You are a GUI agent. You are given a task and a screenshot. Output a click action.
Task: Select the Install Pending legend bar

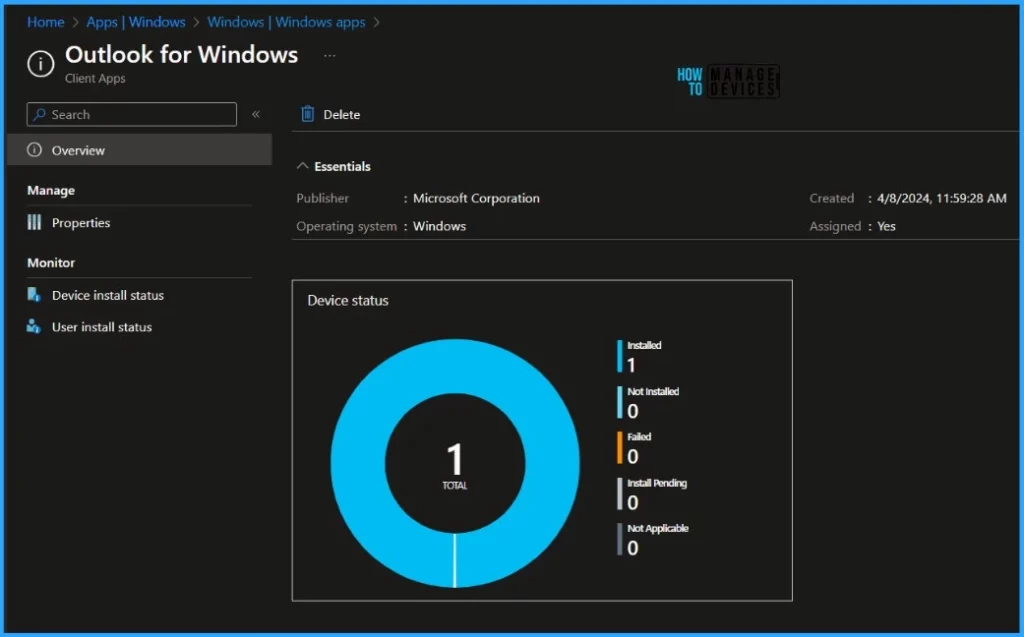pos(620,494)
